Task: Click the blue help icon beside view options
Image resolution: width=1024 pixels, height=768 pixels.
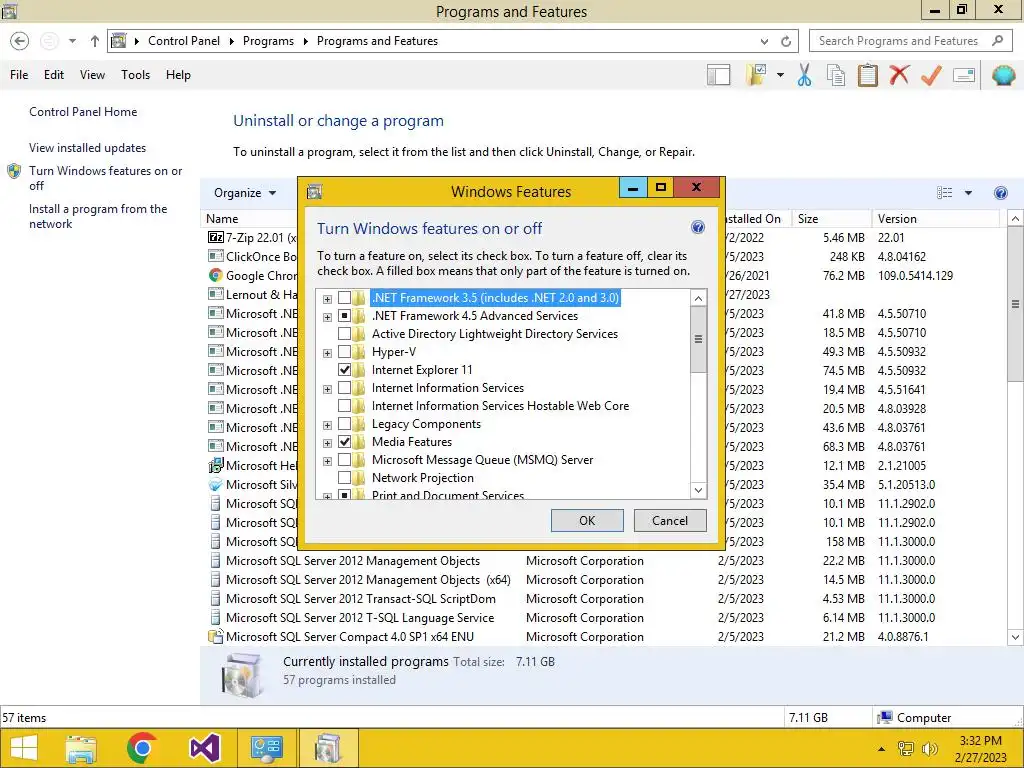Action: click(x=1000, y=193)
